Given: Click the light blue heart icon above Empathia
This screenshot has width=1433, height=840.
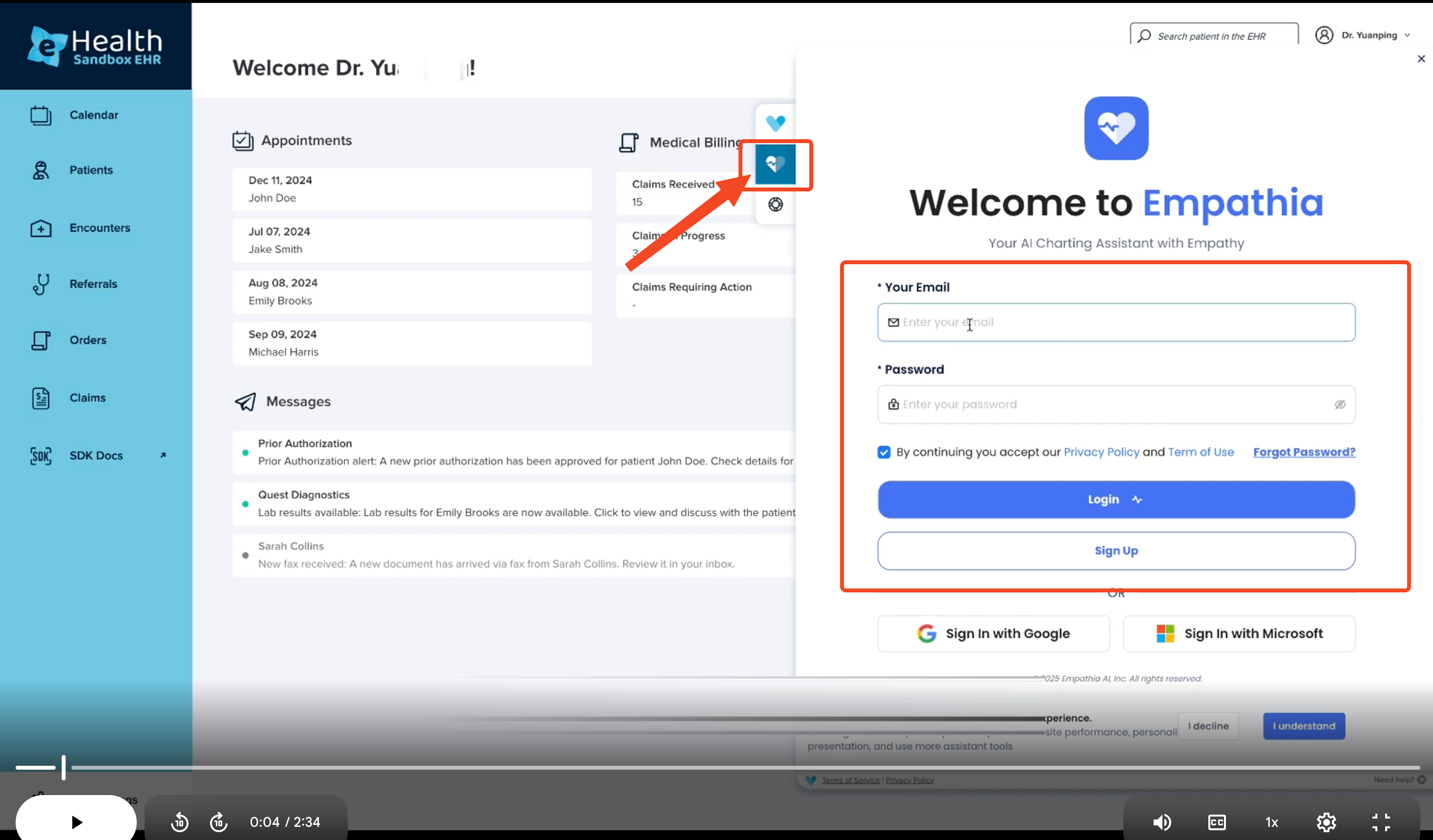Looking at the screenshot, I should tap(776, 123).
